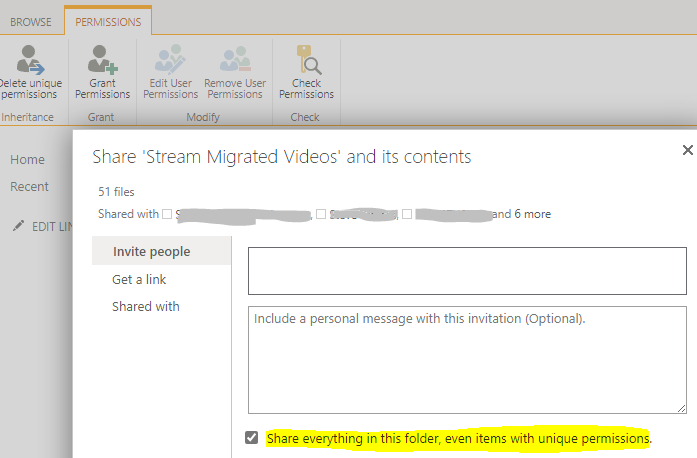Open the Invite people section
Viewport: 697px width, 458px height.
pos(161,251)
